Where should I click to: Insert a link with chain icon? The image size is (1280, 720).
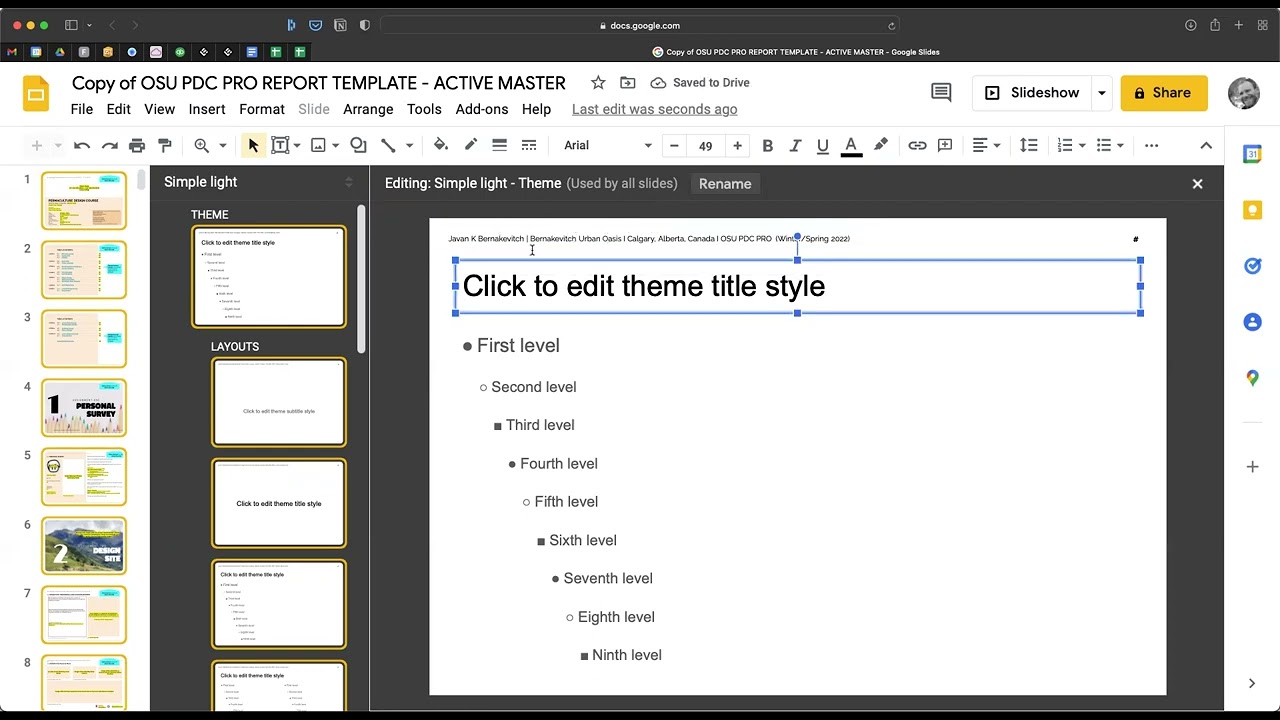917,146
